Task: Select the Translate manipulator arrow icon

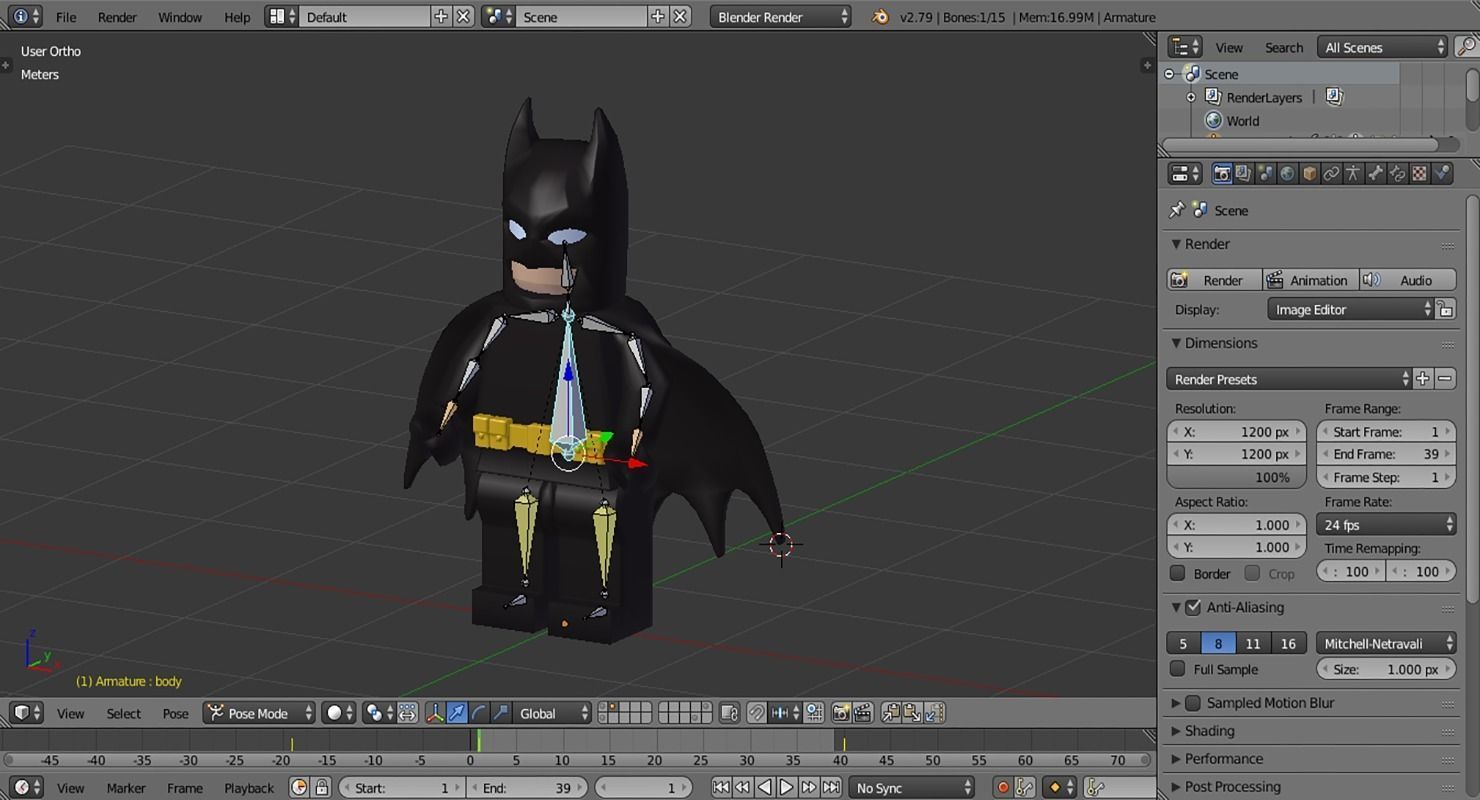Action: (x=457, y=713)
